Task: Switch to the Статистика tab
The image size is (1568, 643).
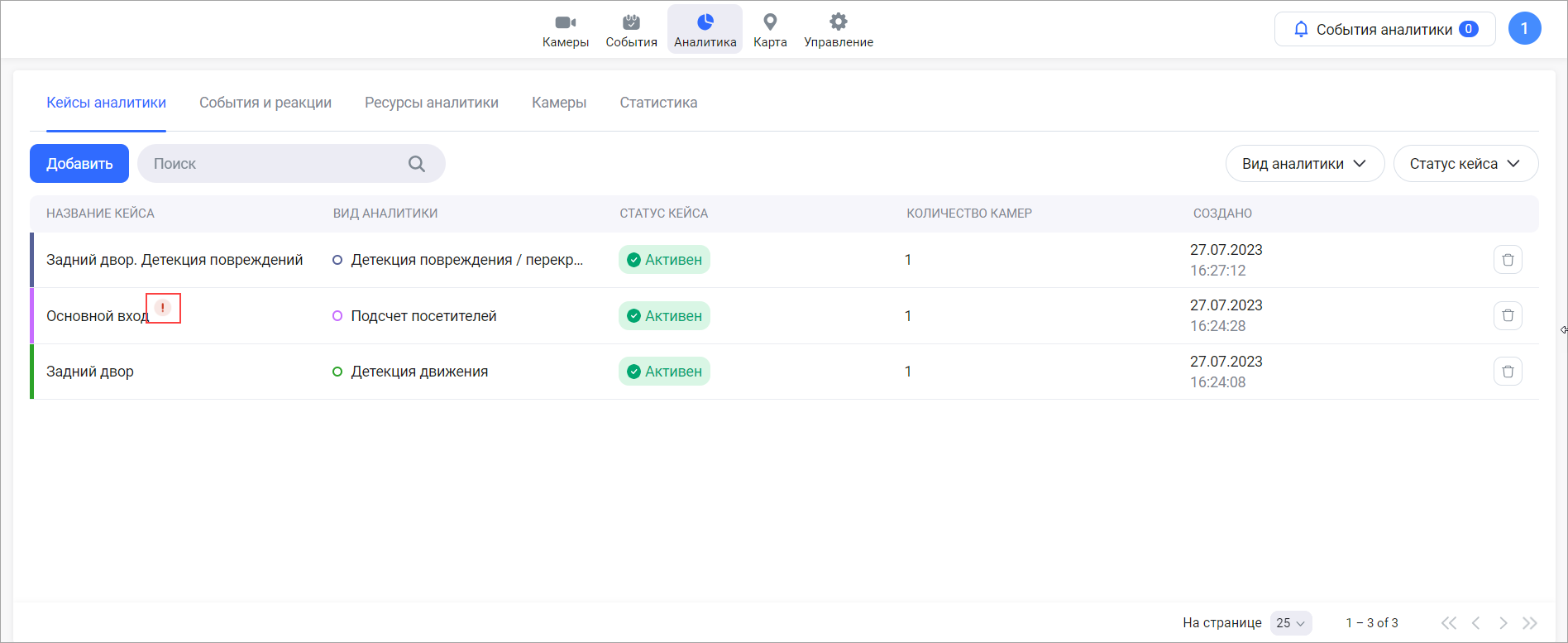Action: point(658,103)
